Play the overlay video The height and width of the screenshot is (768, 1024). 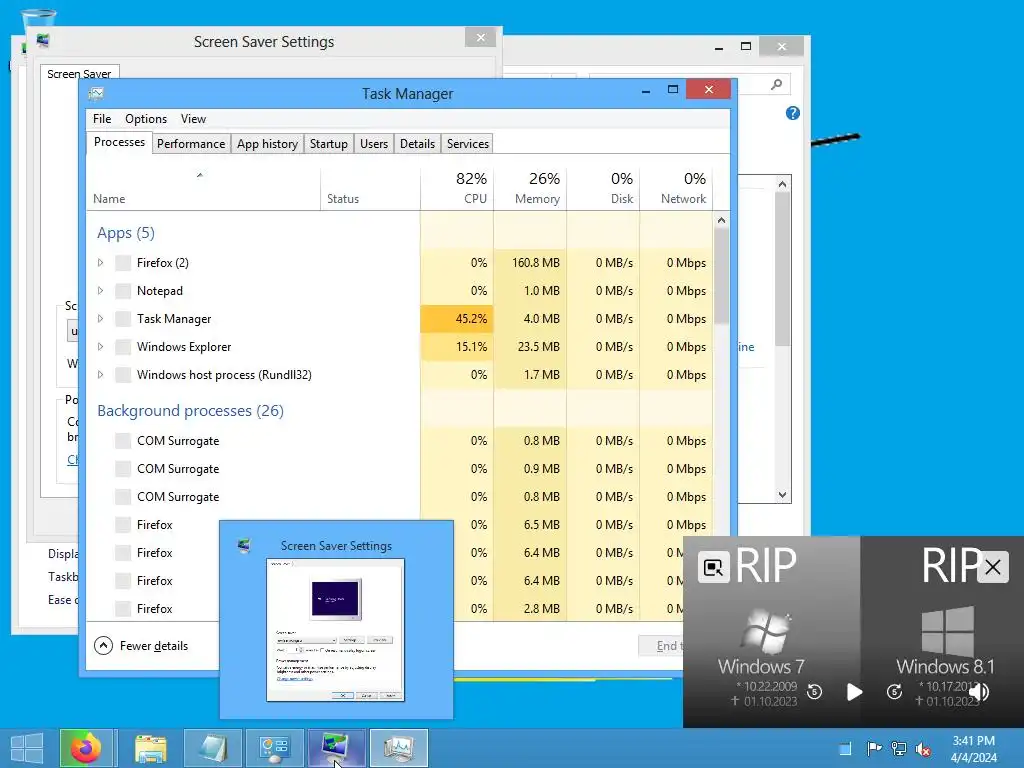(x=854, y=692)
